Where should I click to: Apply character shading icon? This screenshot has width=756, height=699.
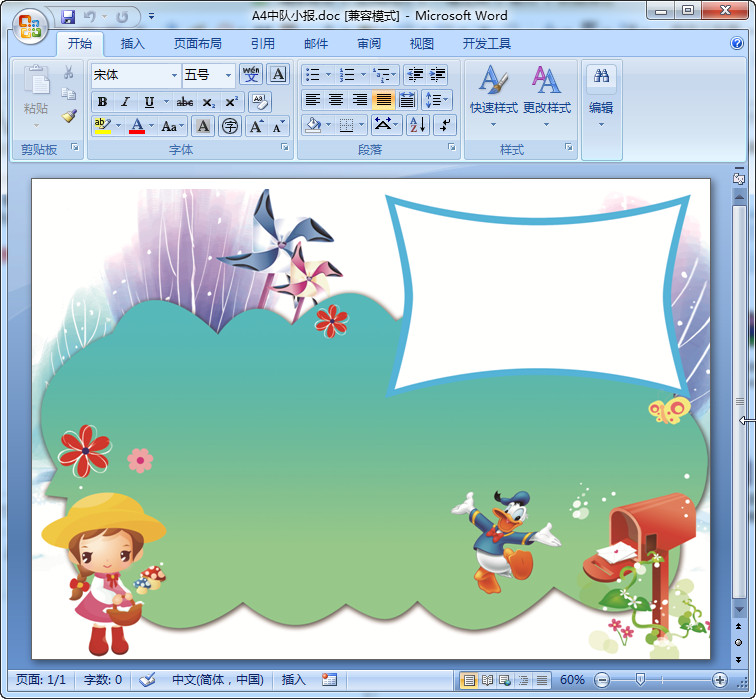(203, 126)
